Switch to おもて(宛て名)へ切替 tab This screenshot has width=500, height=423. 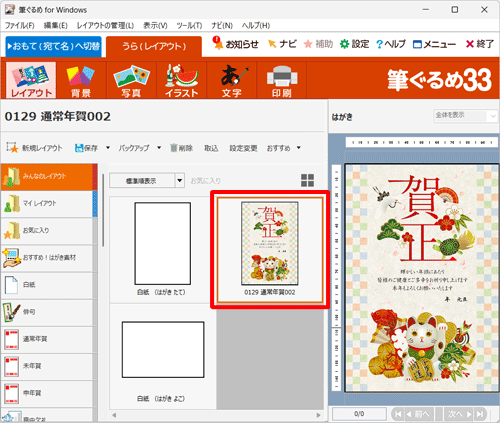tap(53, 46)
